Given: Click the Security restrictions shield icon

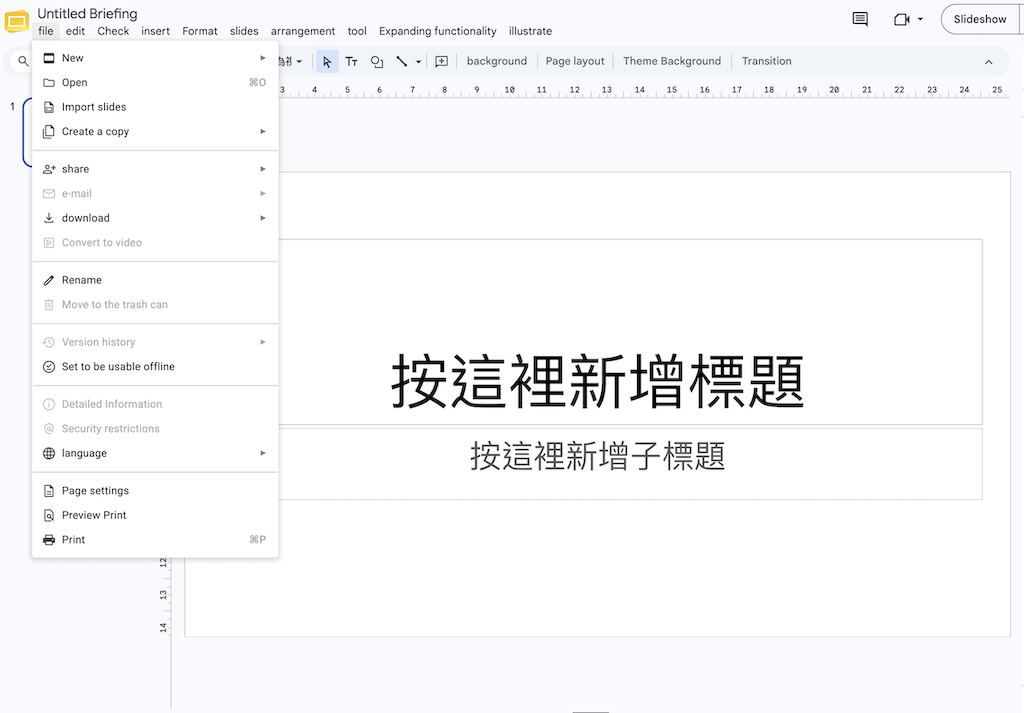Looking at the screenshot, I should tap(49, 429).
